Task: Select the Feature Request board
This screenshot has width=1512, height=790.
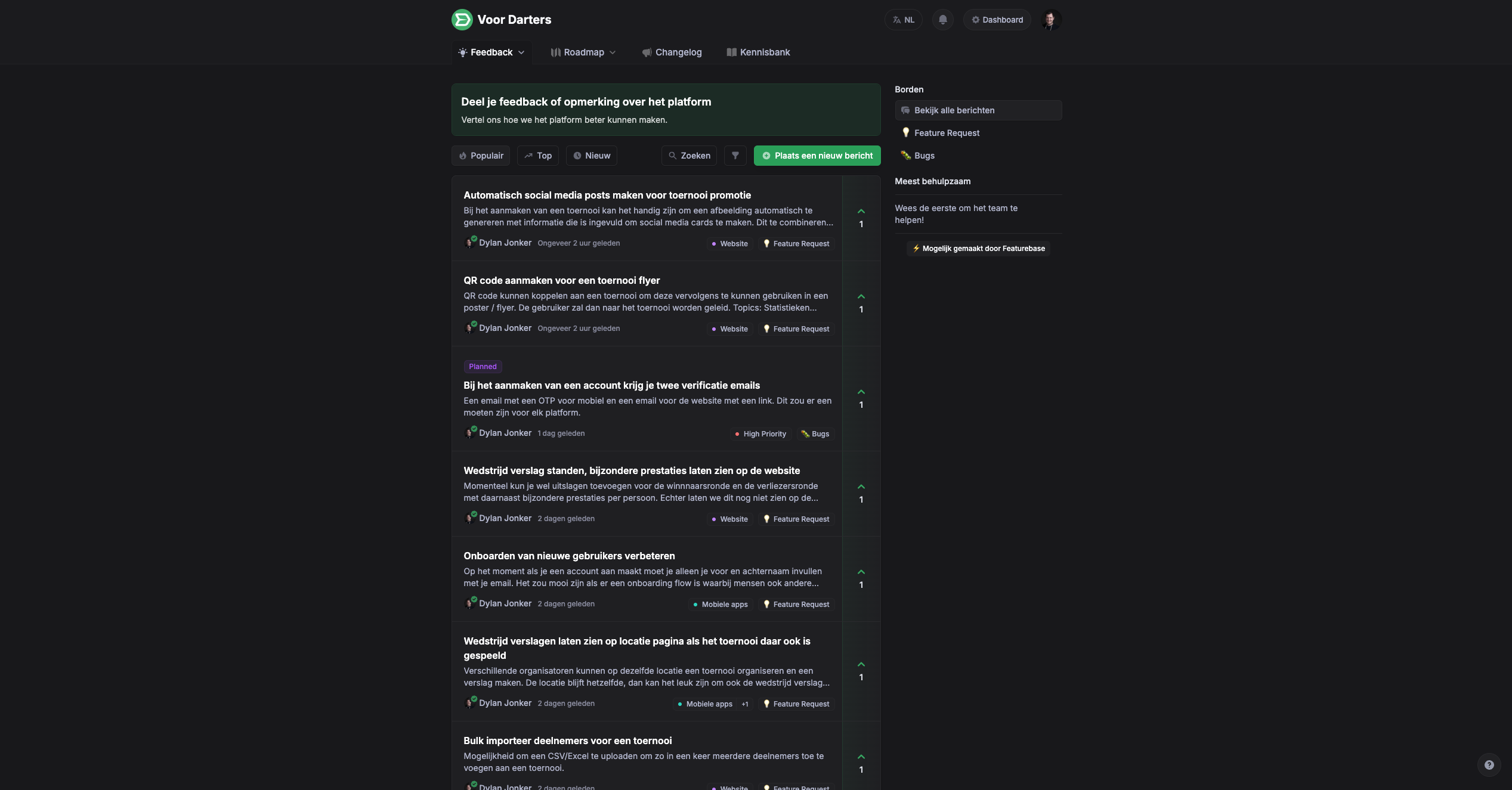Action: tap(947, 133)
